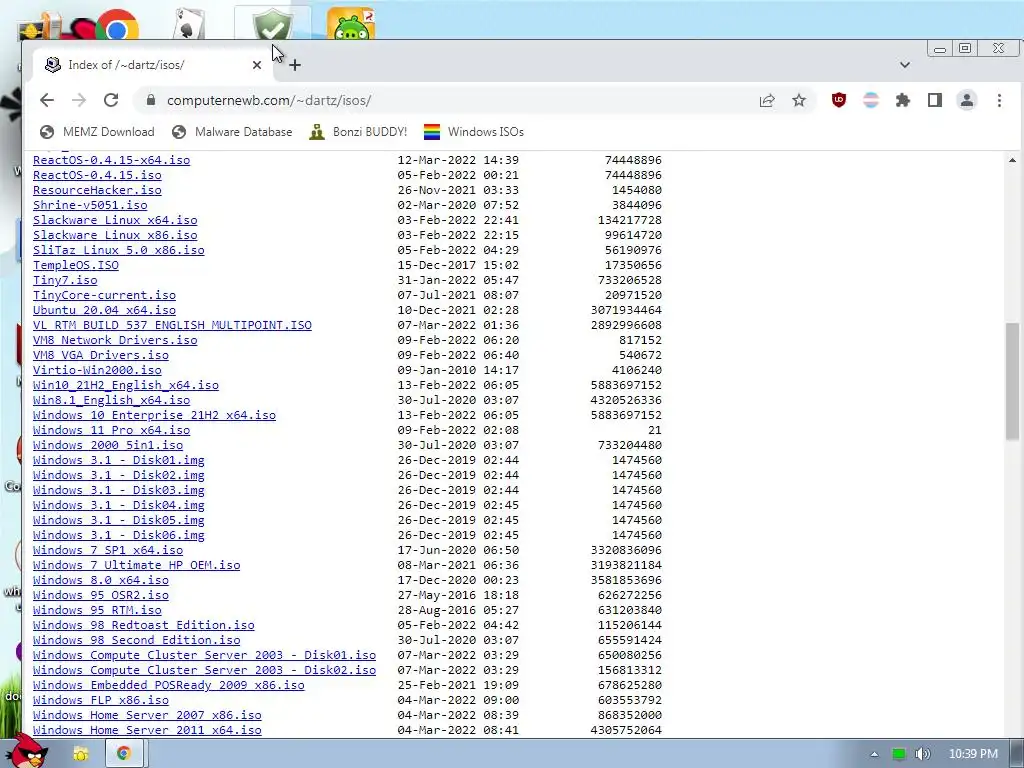Open the Bad Piggies desktop icon

pos(351,25)
